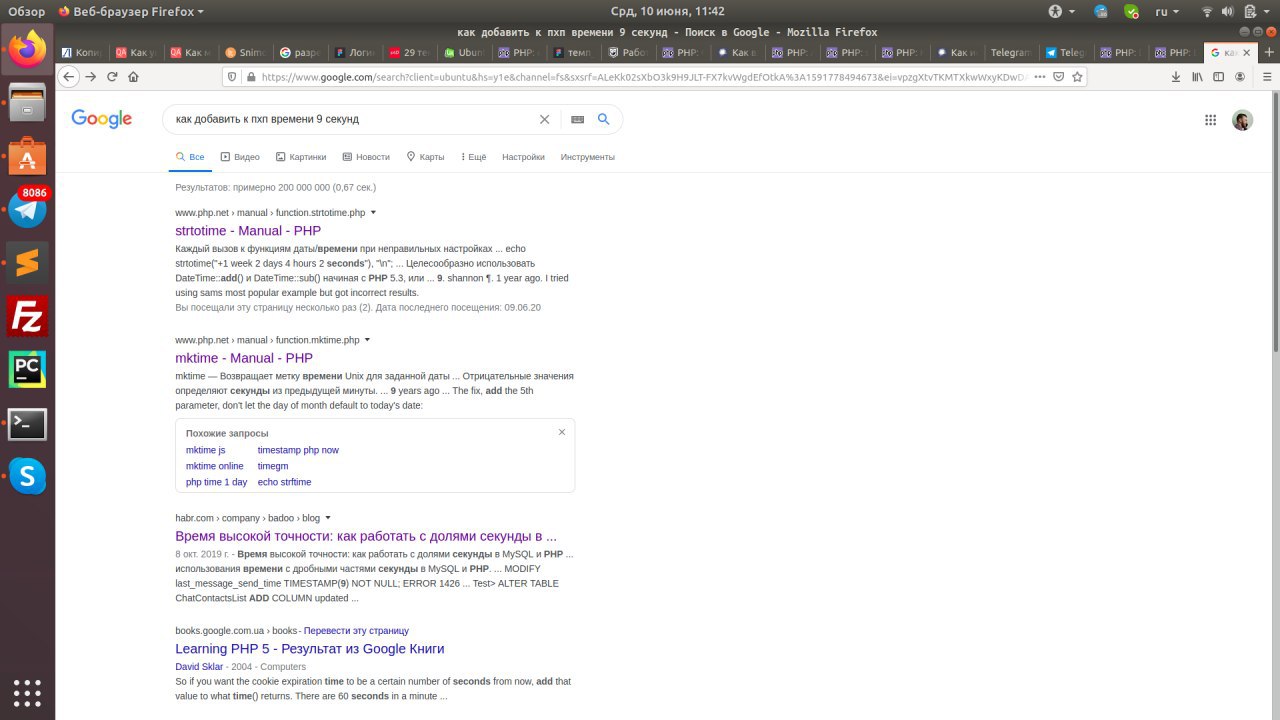
Task: Switch to Карты results tab
Action: tap(425, 157)
